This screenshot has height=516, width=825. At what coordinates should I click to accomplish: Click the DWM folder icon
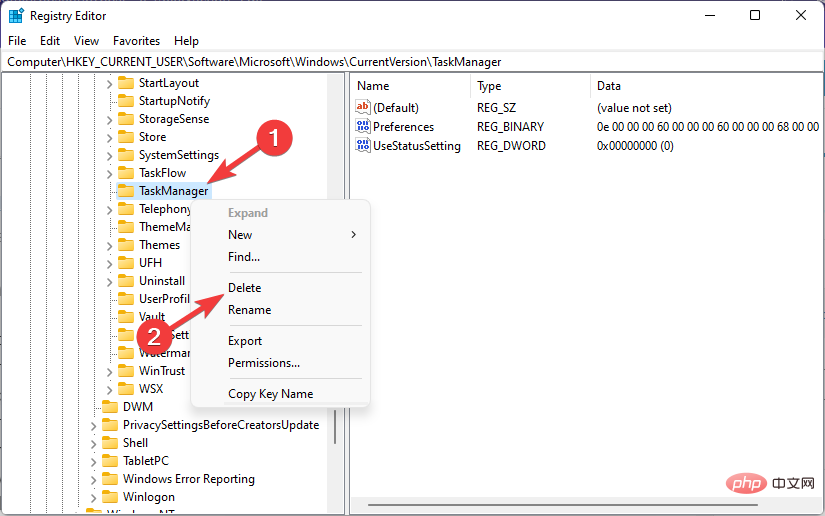coord(110,407)
